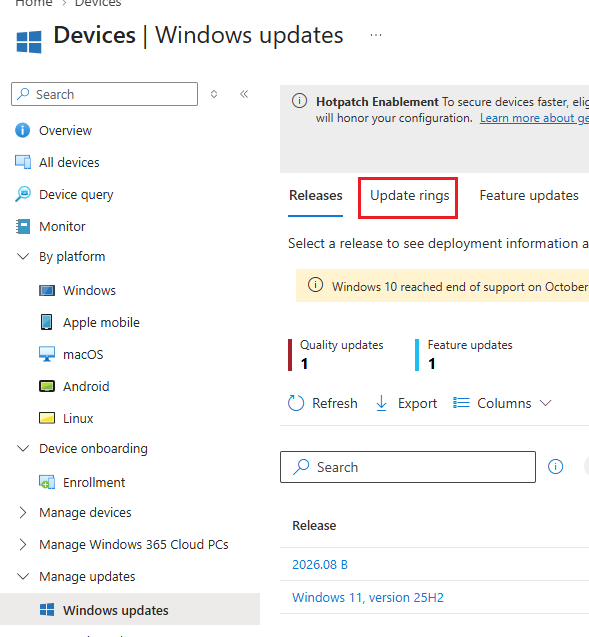Select the Releases tab

click(x=316, y=195)
